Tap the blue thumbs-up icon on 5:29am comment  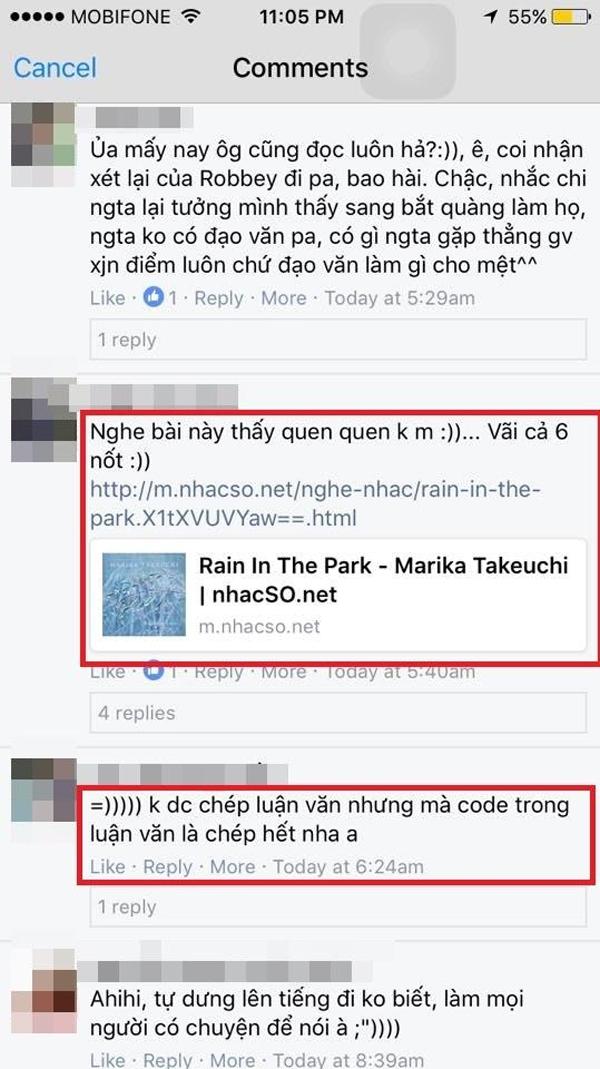click(153, 298)
